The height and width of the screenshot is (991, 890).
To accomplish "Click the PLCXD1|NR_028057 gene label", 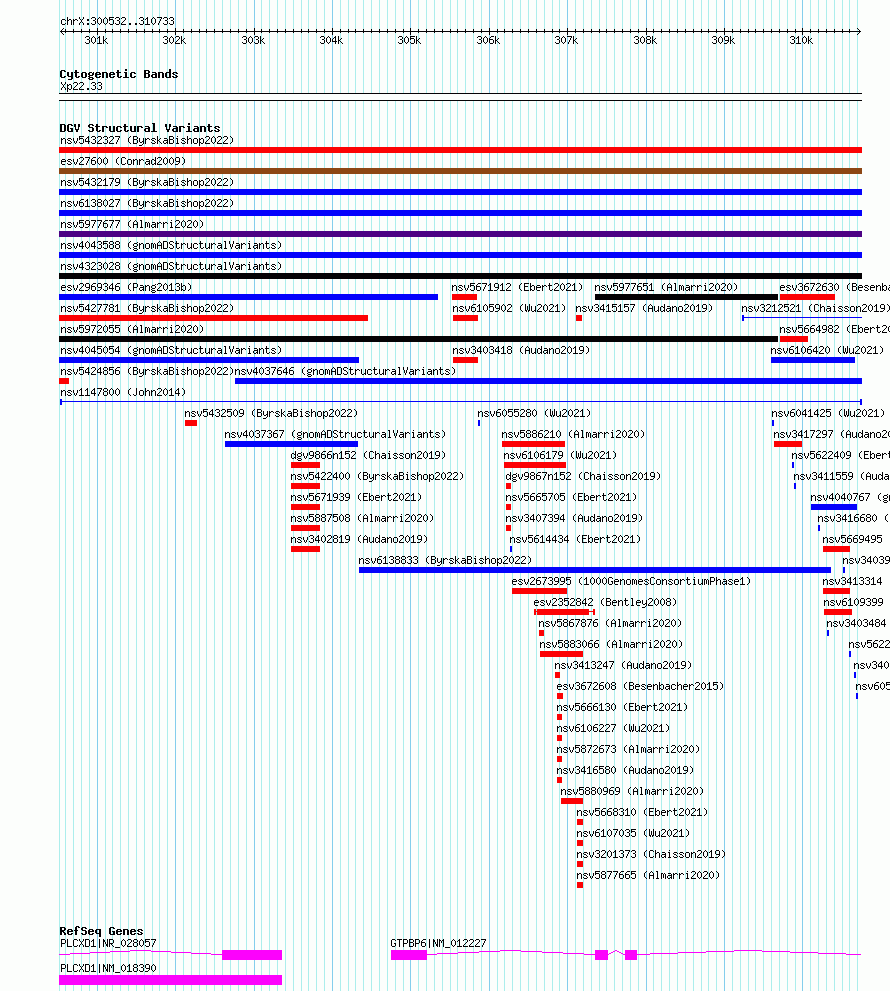I will [108, 943].
